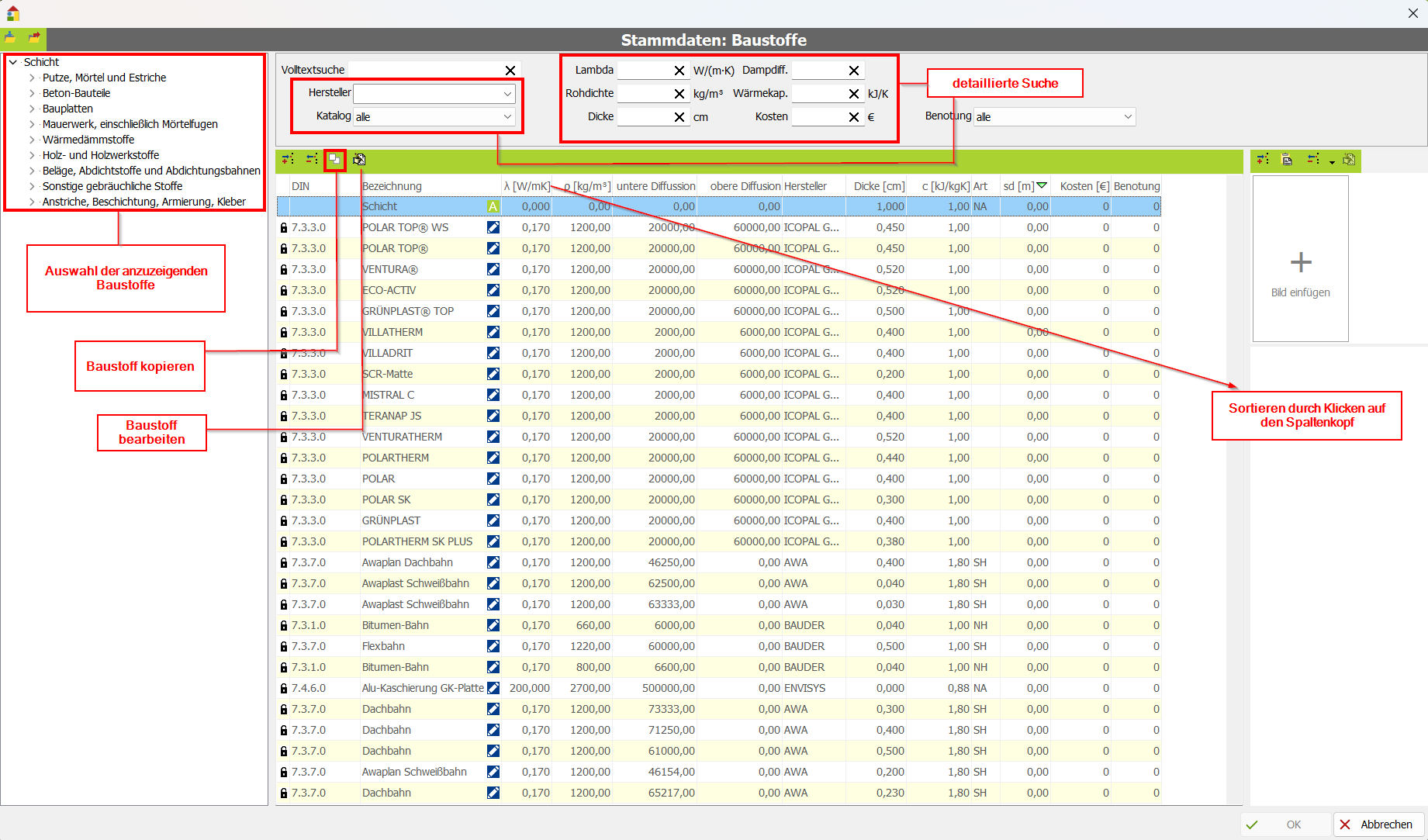Click the edit material icon in list toolbar
The height and width of the screenshot is (840, 1428).
pos(359,159)
